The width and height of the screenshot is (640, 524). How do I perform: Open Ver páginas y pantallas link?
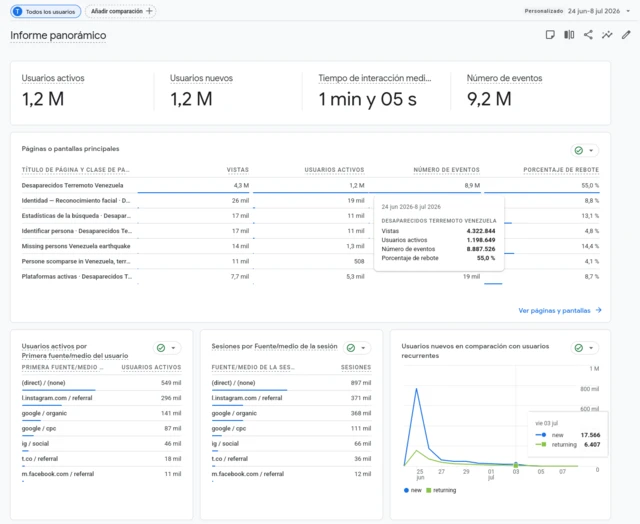point(554,311)
